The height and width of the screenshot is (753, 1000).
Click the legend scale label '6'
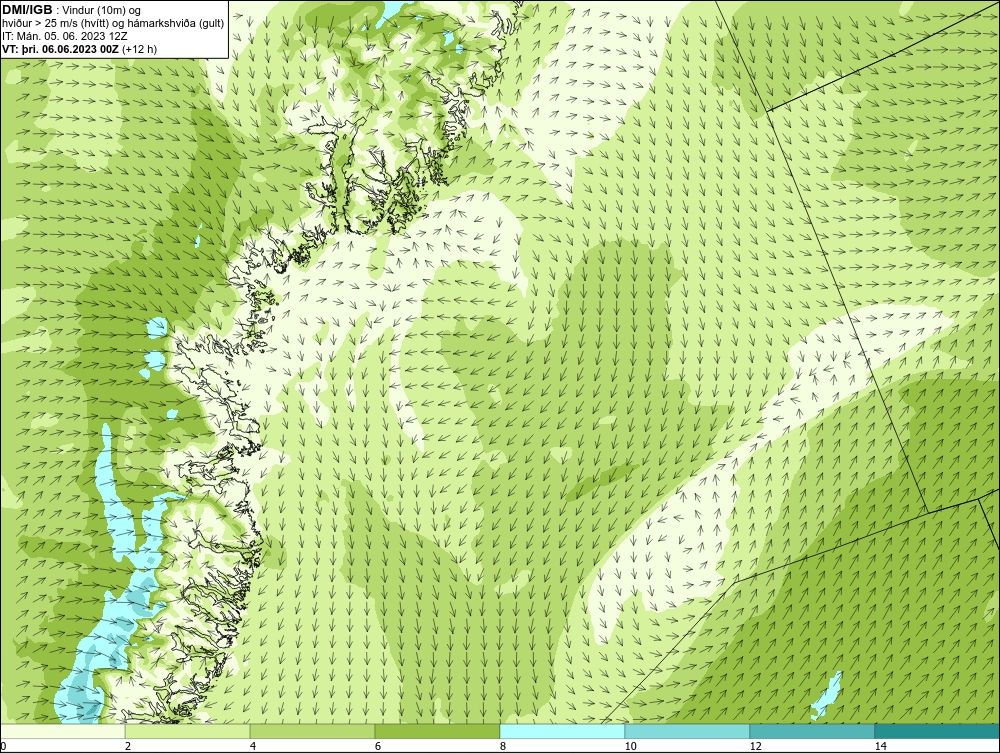(x=378, y=746)
